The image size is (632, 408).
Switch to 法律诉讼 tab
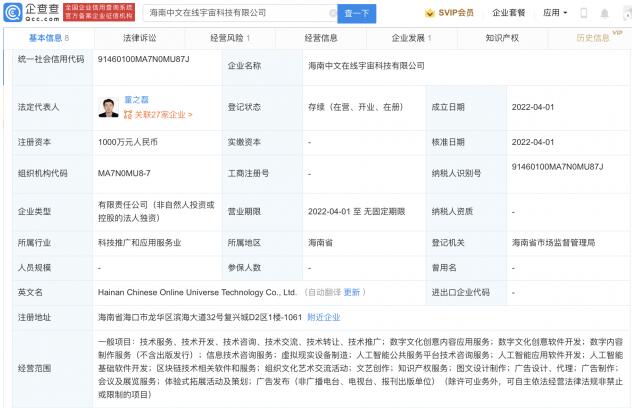click(139, 38)
